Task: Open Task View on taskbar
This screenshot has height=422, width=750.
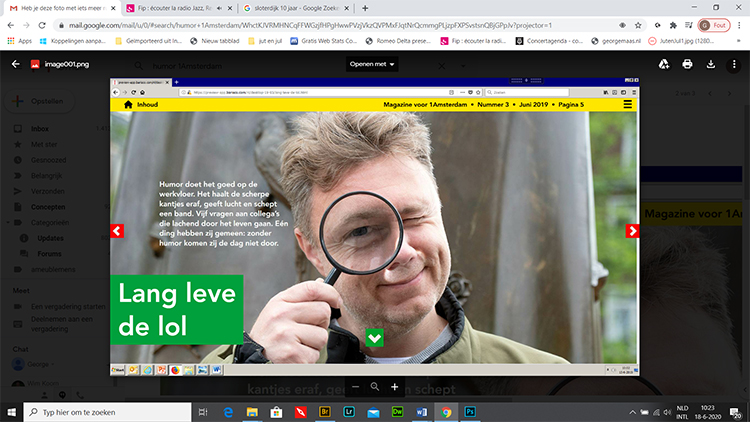Action: (203, 412)
